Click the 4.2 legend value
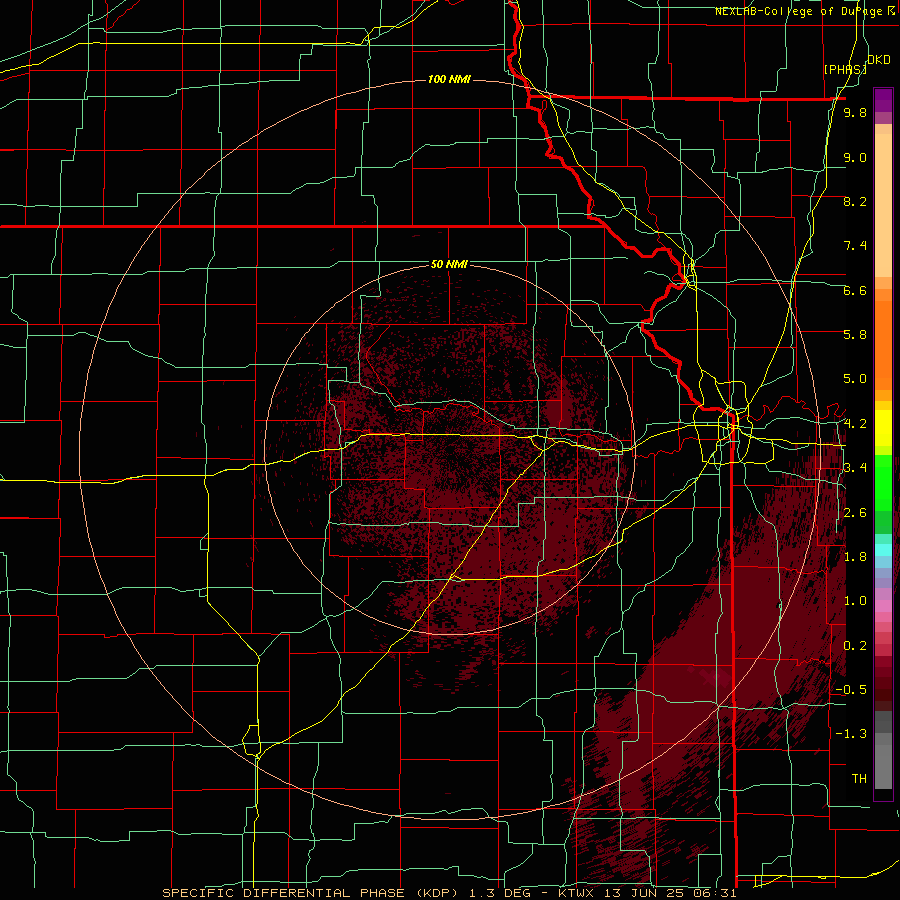 [x=855, y=424]
